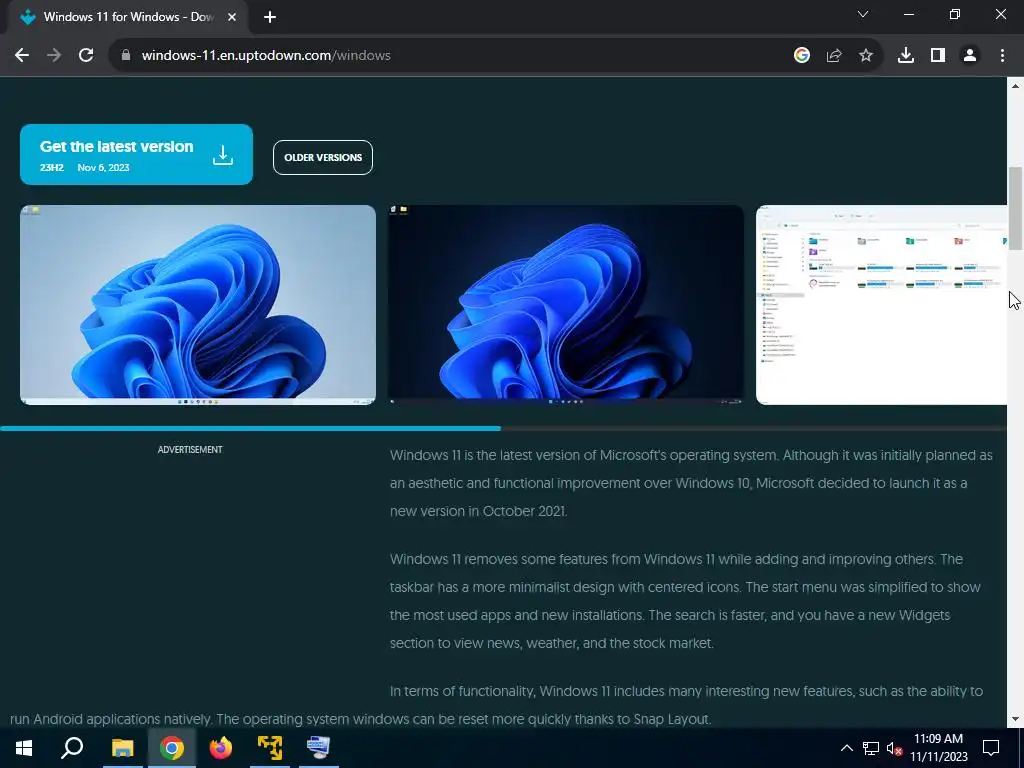Bookmark this page with the star
The width and height of the screenshot is (1024, 768).
pos(866,56)
